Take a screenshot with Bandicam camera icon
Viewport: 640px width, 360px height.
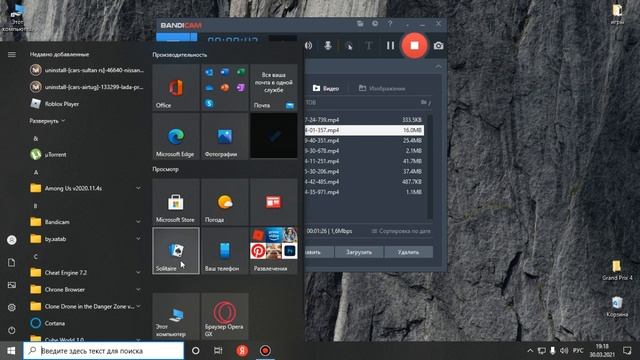point(438,46)
